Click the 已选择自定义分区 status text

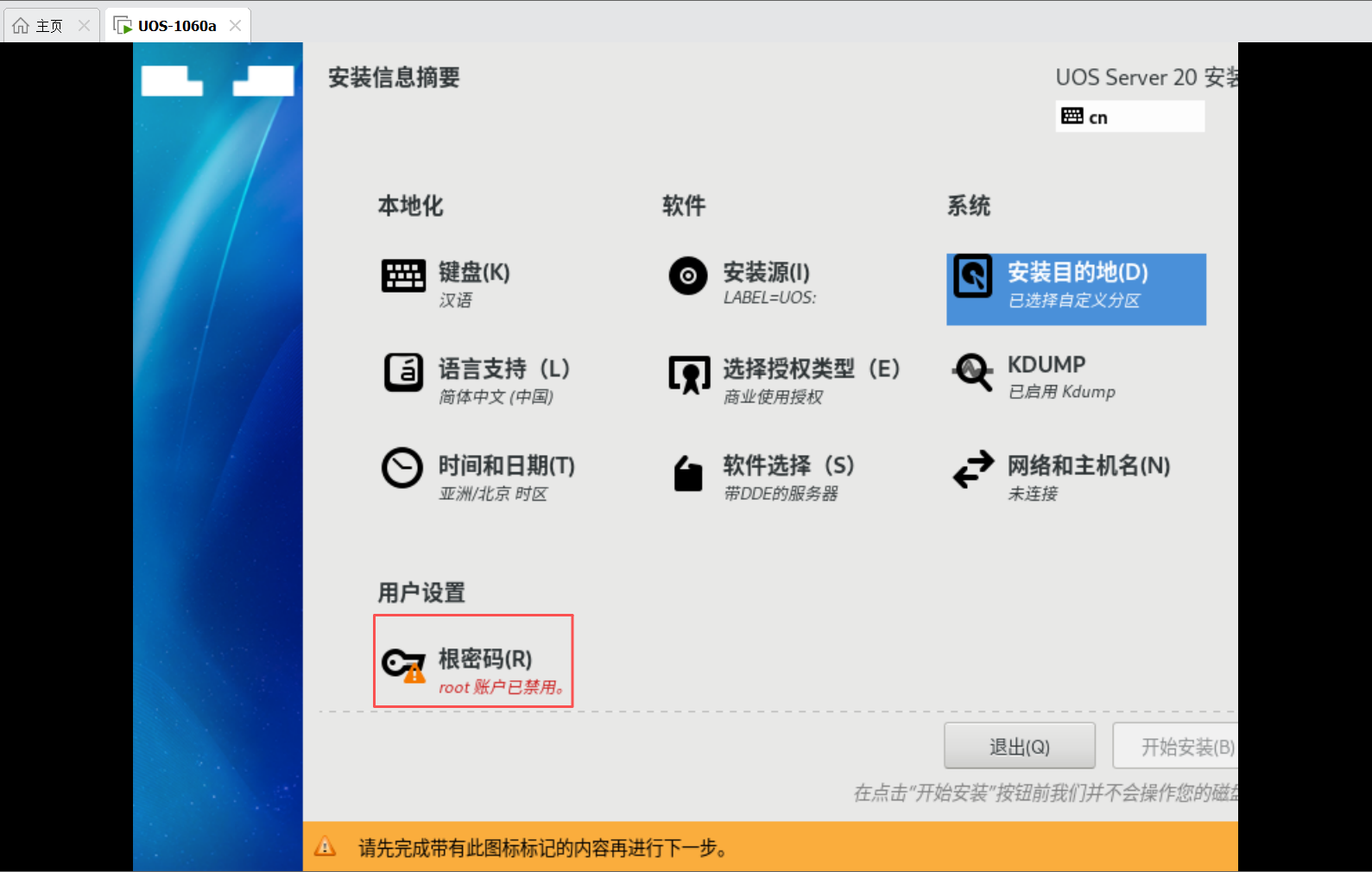pos(1074,300)
